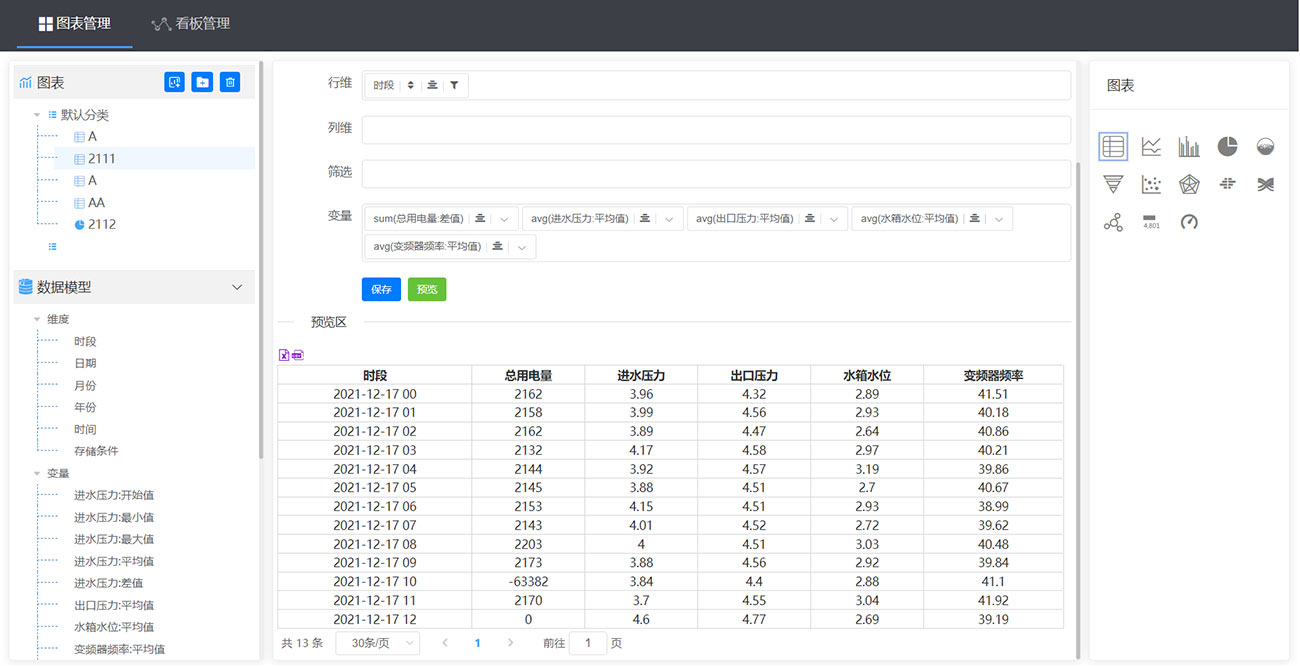Click the delete chart trash icon
The height and width of the screenshot is (666, 1300).
(230, 83)
